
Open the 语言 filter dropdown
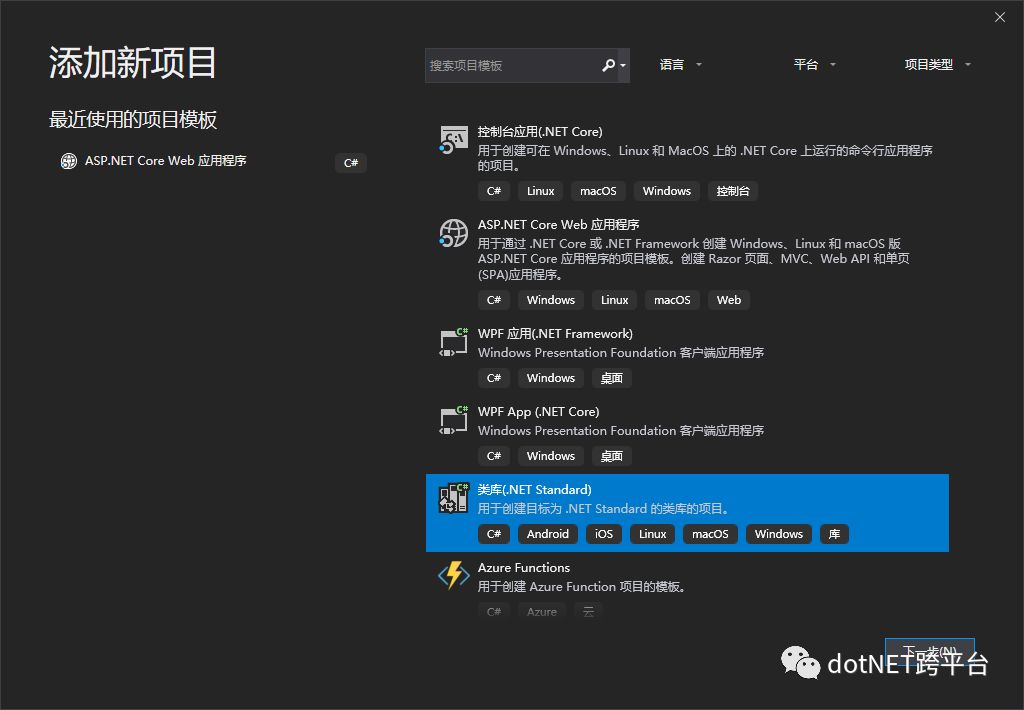680,65
